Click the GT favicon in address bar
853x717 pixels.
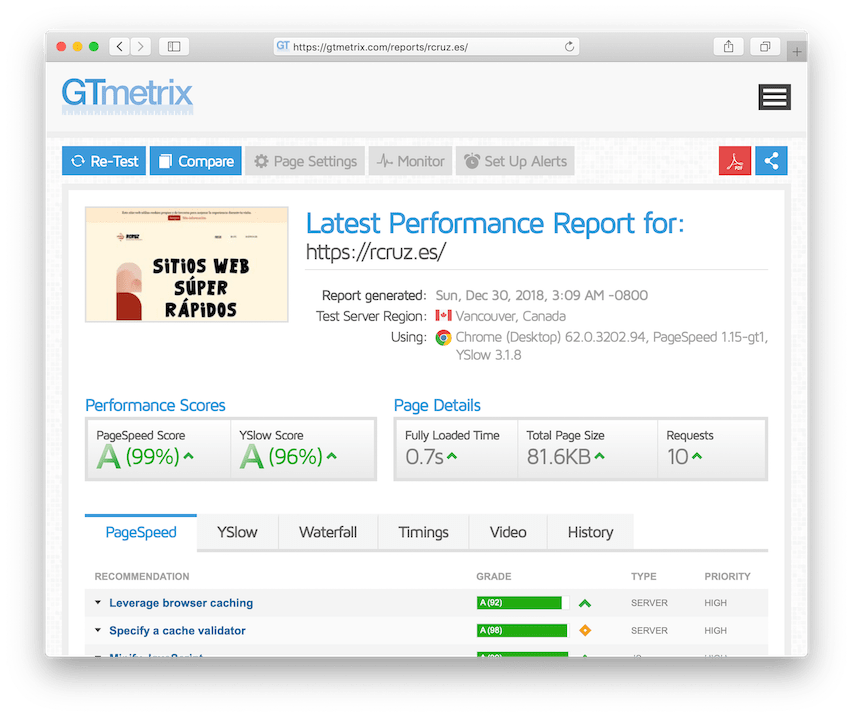283,46
